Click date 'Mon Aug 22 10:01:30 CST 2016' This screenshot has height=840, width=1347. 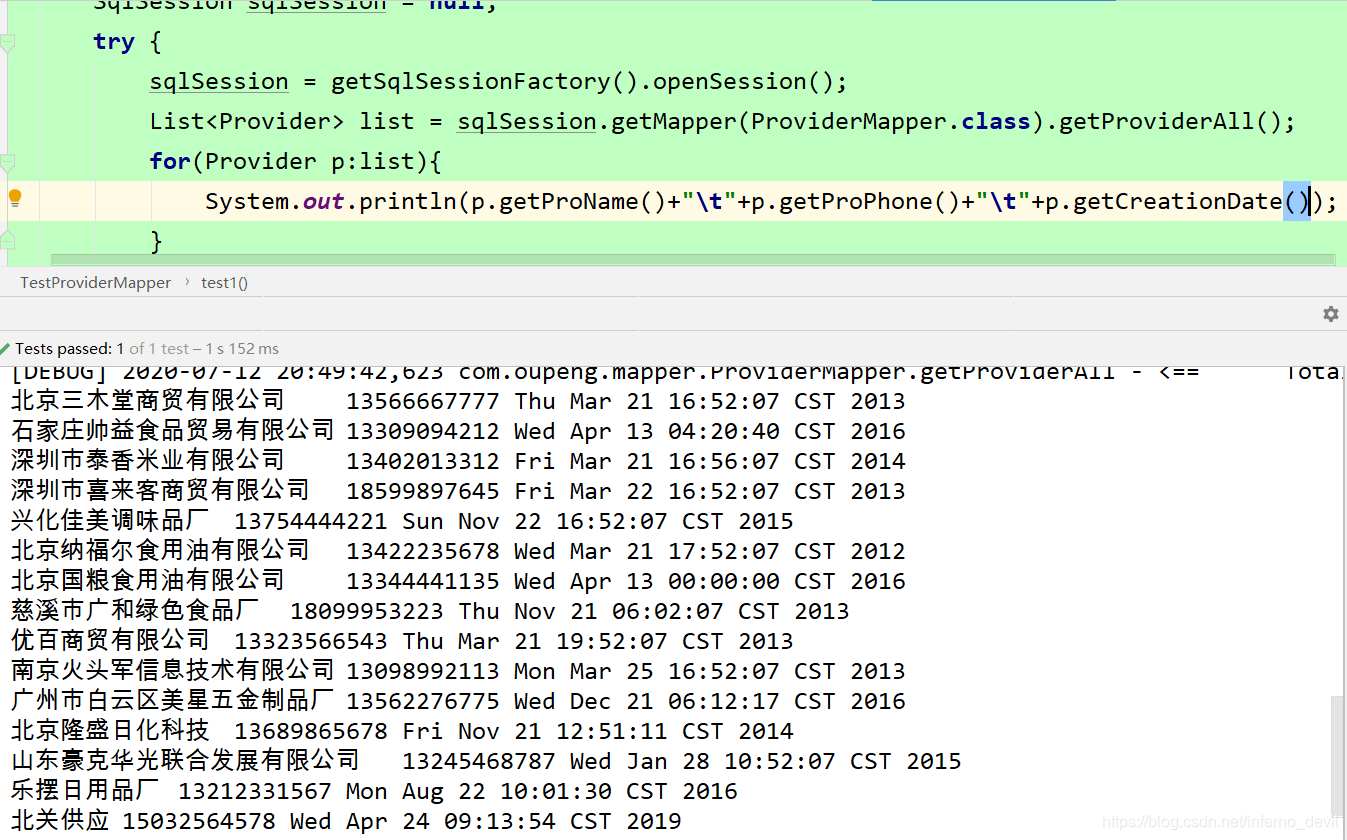[542, 791]
